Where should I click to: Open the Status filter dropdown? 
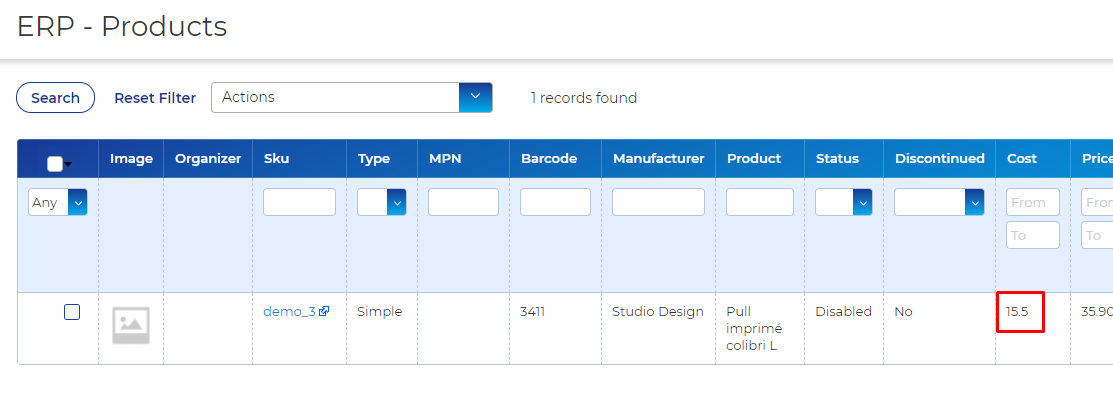[843, 202]
